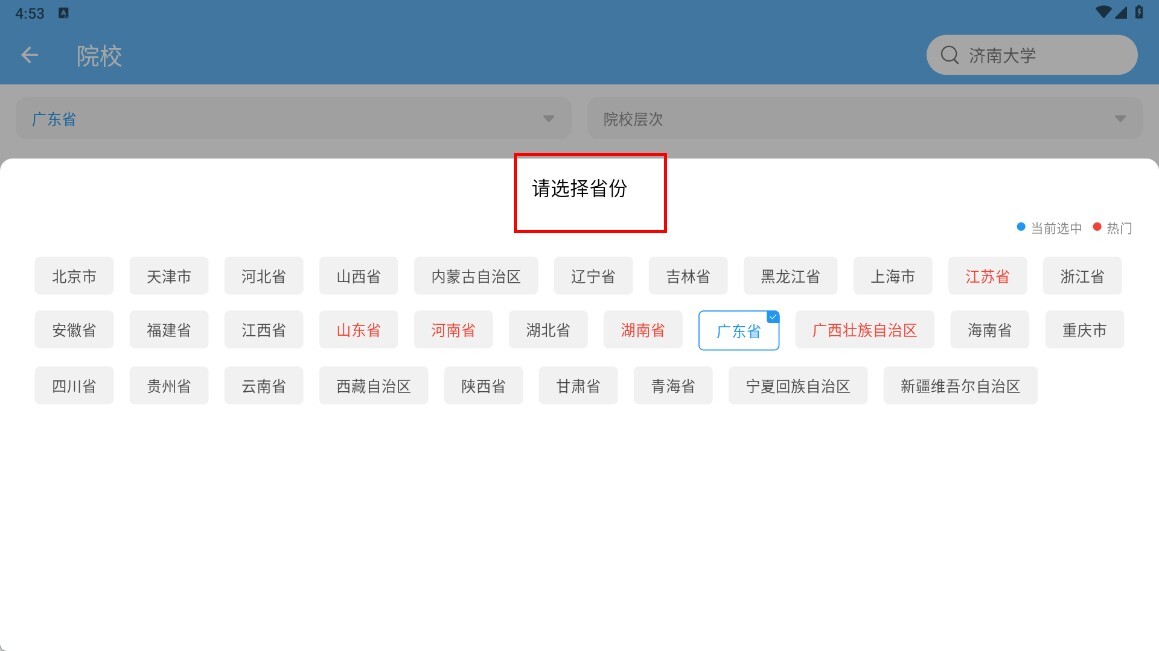Tap the back arrow icon
Viewport: 1159px width, 651px height.
[30, 56]
